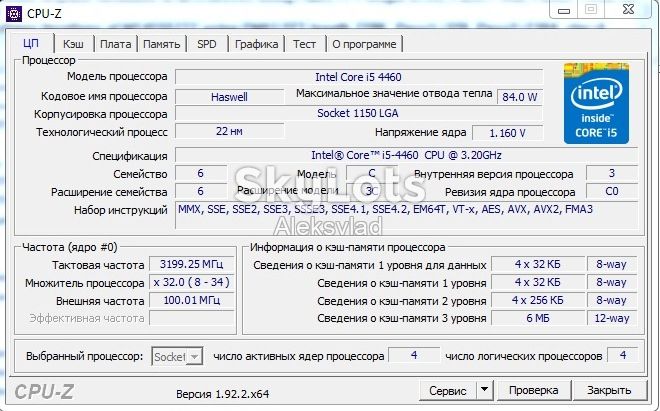
Task: Click the Intel inside Core i5 logo
Action: (596, 104)
